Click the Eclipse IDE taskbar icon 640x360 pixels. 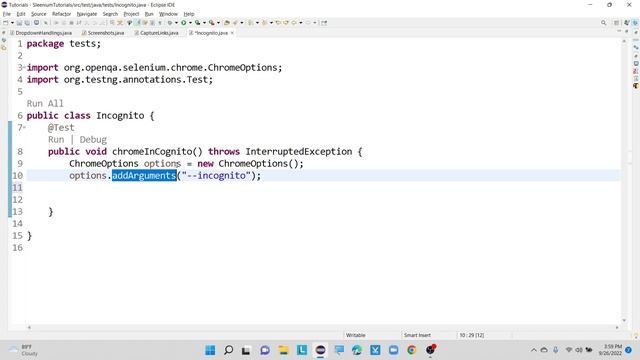click(320, 350)
